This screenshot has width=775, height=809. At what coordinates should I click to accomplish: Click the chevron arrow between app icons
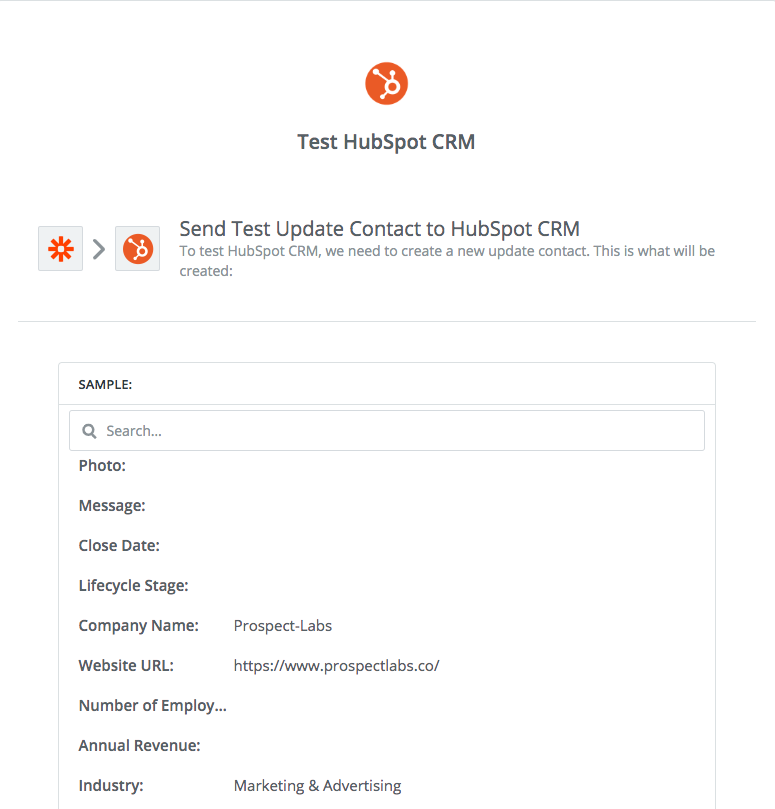coord(99,249)
